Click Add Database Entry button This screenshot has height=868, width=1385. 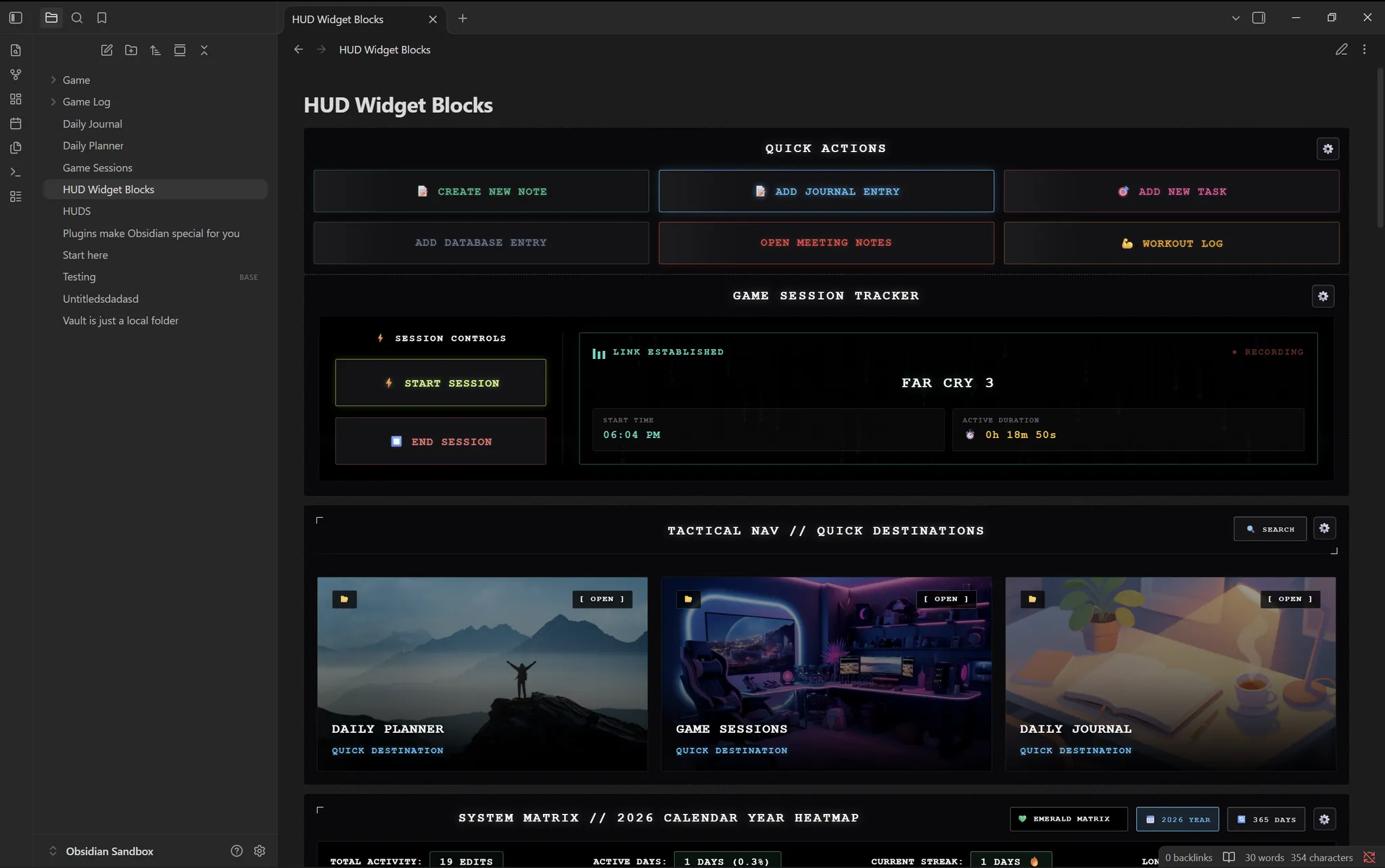[481, 243]
